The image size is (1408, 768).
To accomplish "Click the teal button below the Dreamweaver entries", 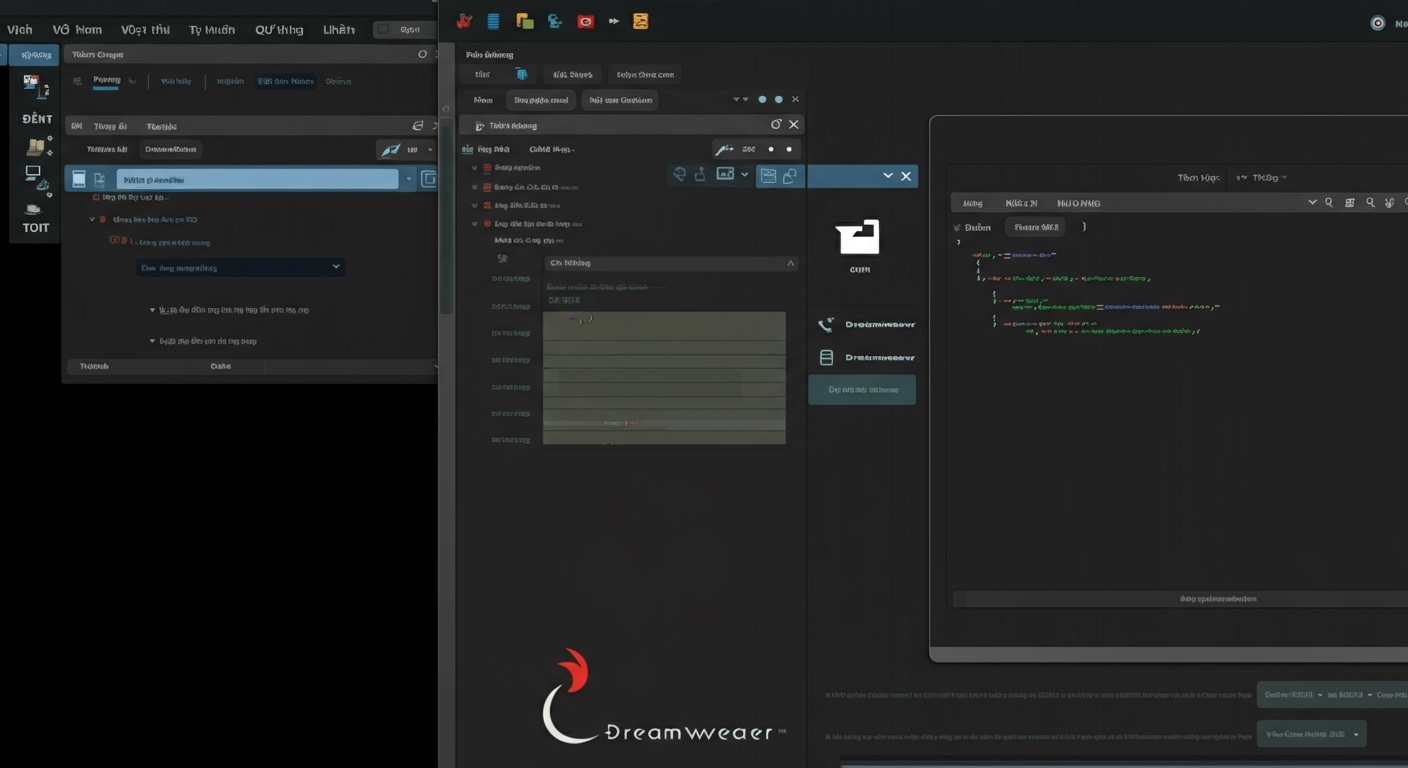I will coord(862,390).
